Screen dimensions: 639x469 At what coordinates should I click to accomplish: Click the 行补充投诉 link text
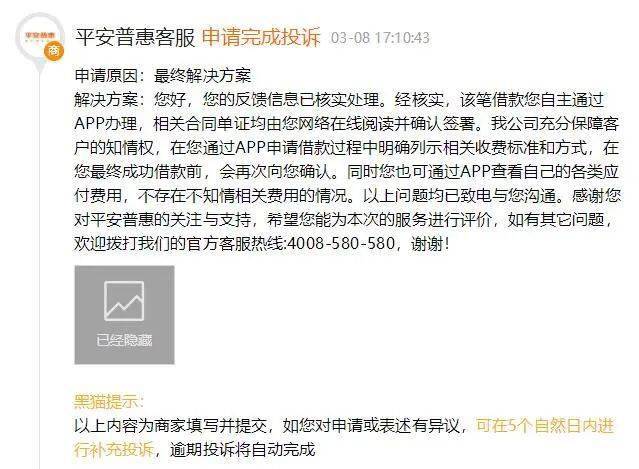[114, 449]
